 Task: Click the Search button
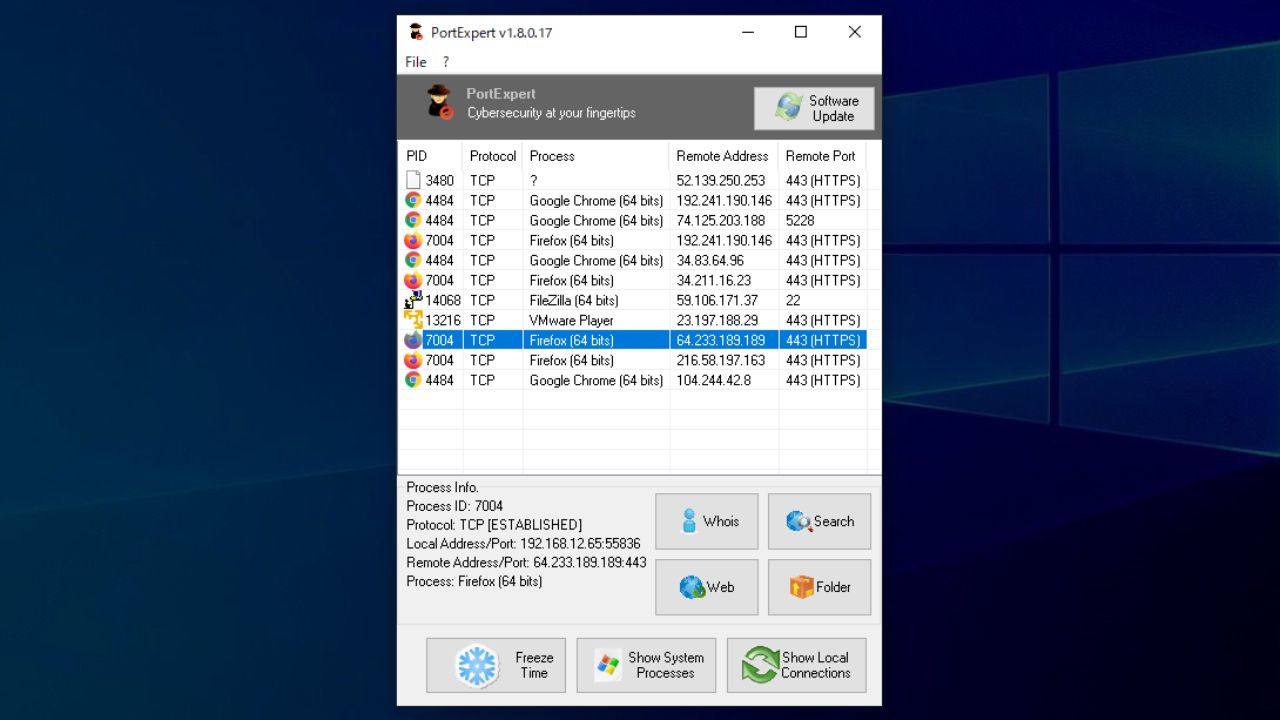coord(819,521)
